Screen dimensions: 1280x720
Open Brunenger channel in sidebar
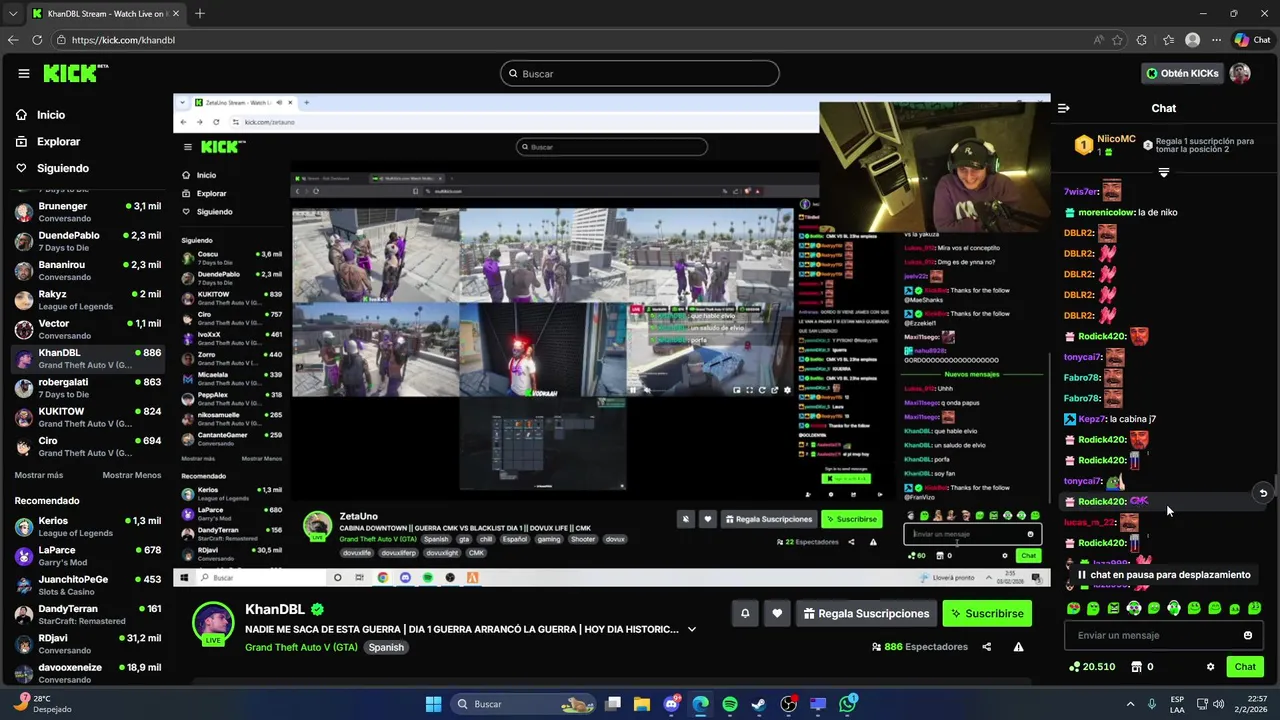87,212
